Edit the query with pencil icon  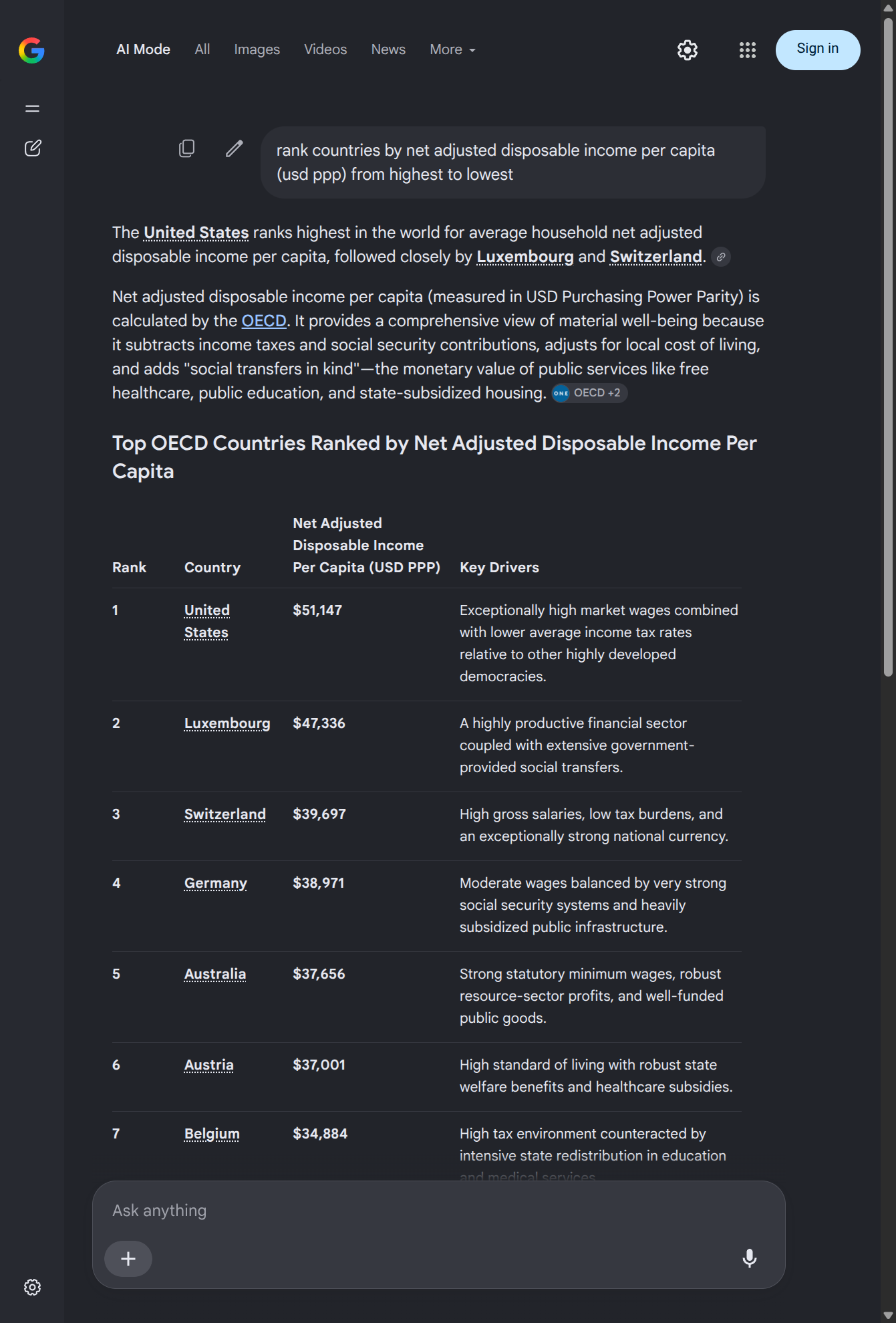point(235,148)
